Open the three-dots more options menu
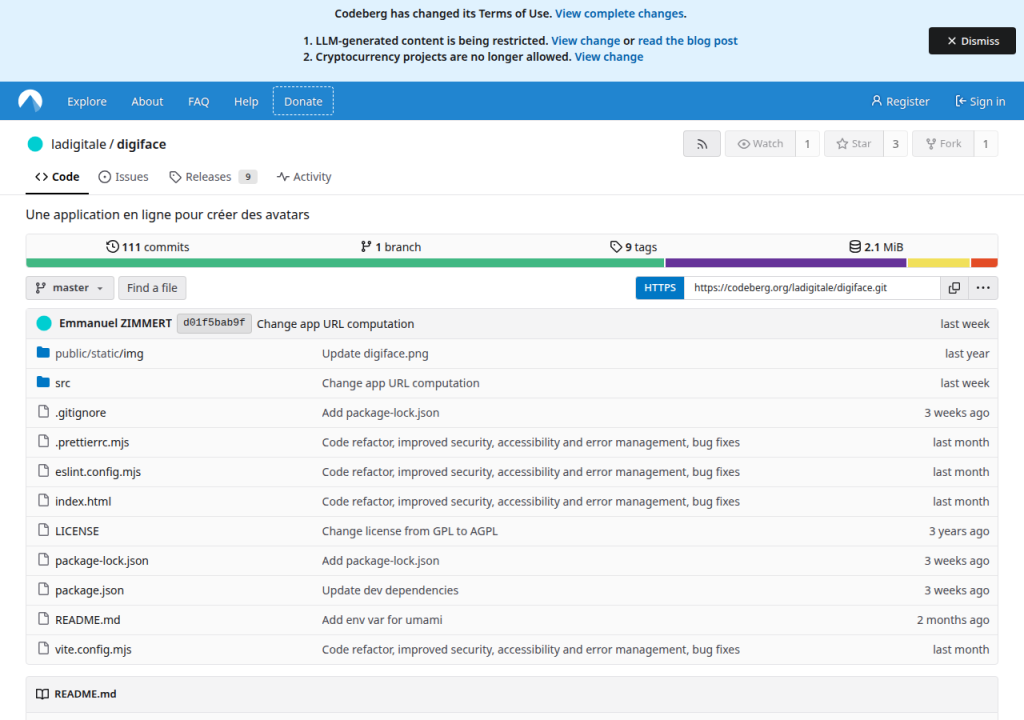1024x720 pixels. tap(983, 287)
